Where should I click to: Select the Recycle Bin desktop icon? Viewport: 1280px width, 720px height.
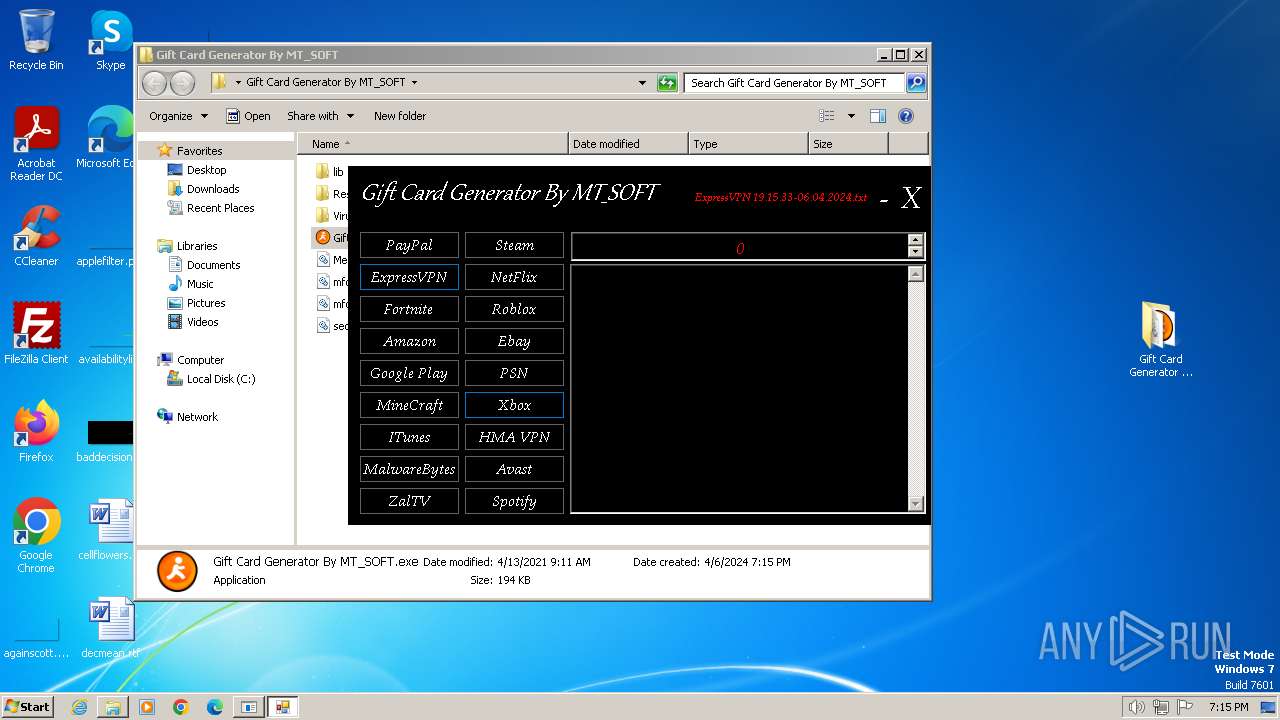[36, 40]
